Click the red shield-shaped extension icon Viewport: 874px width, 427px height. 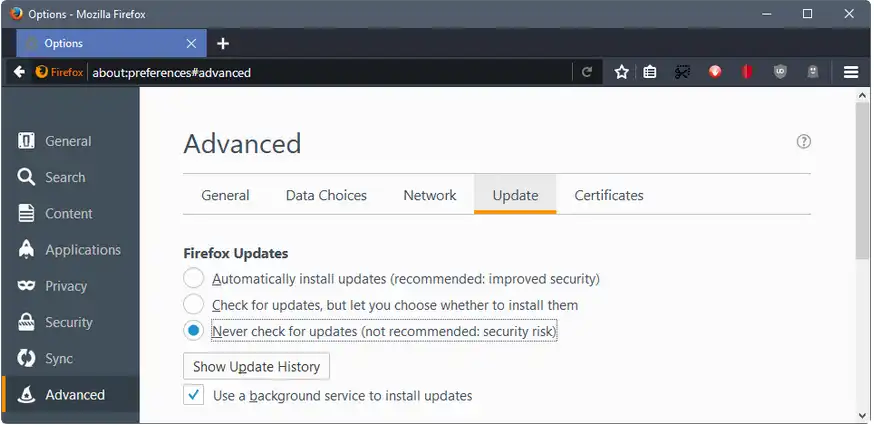(747, 72)
